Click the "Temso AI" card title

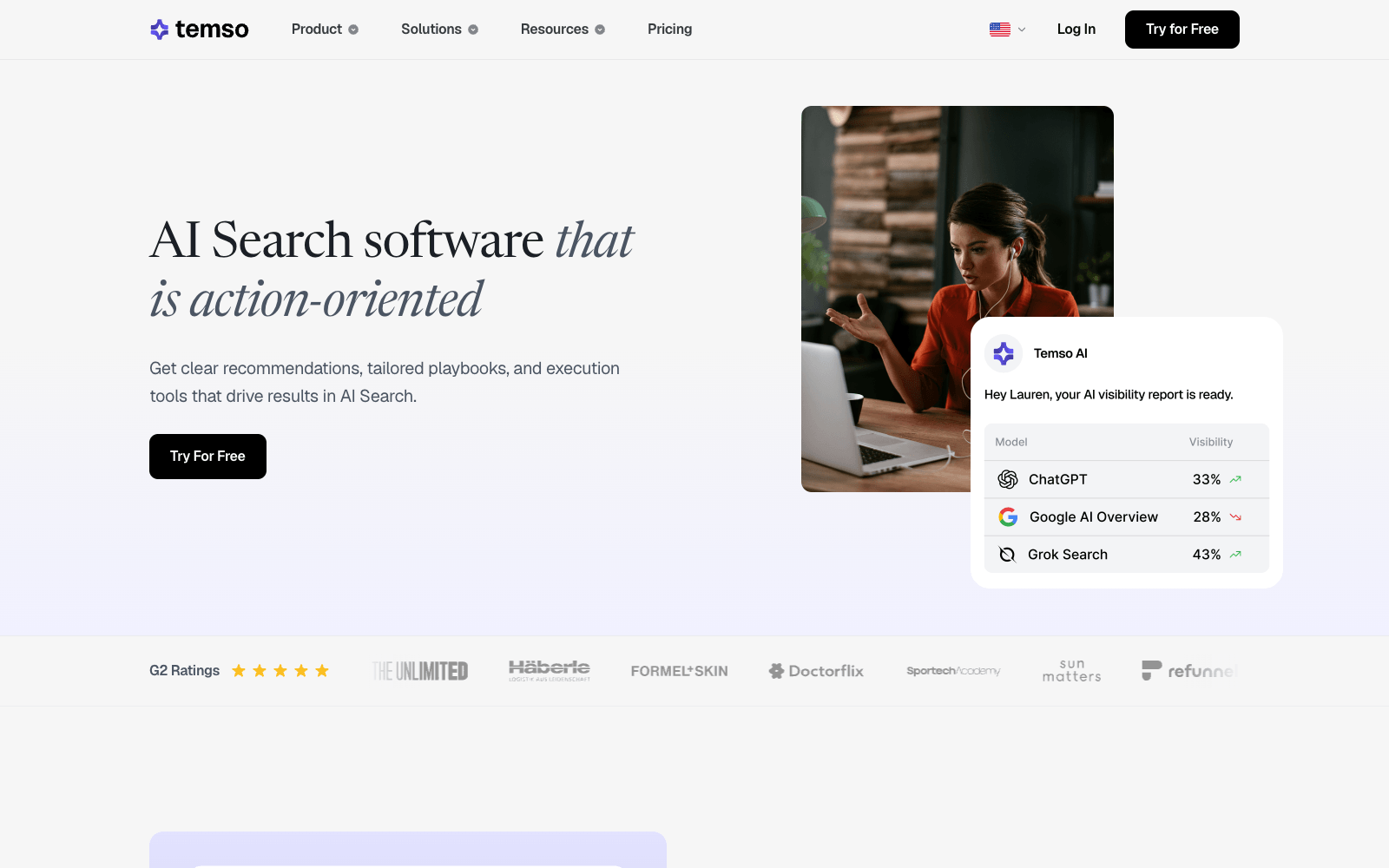[x=1060, y=353]
